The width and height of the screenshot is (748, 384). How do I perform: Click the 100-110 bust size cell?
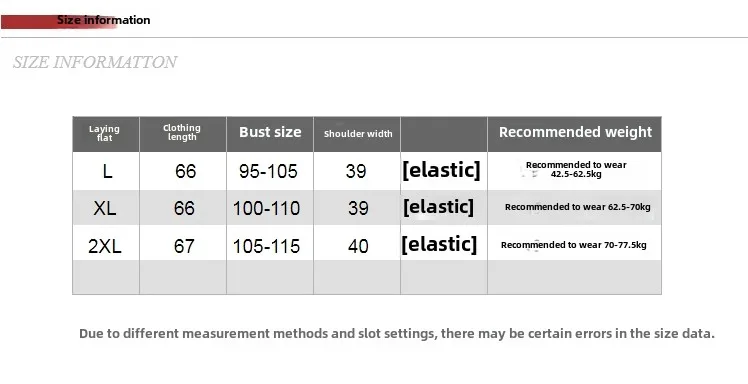(266, 208)
